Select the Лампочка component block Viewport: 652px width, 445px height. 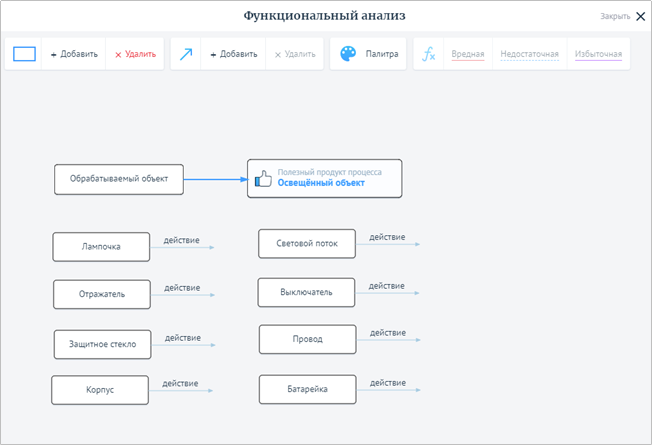click(x=101, y=247)
